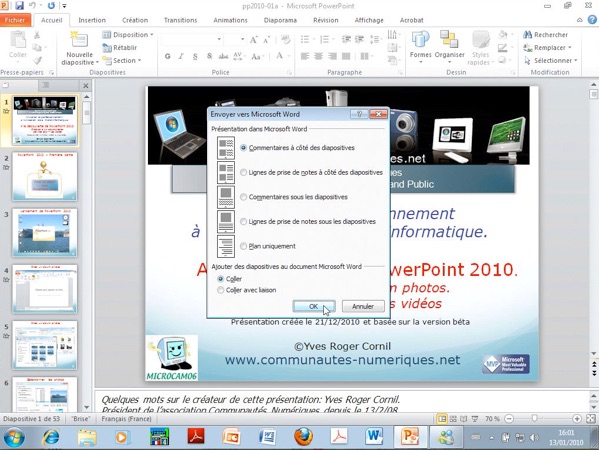
Task: Switch to slide sorter view in status bar
Action: point(453,419)
